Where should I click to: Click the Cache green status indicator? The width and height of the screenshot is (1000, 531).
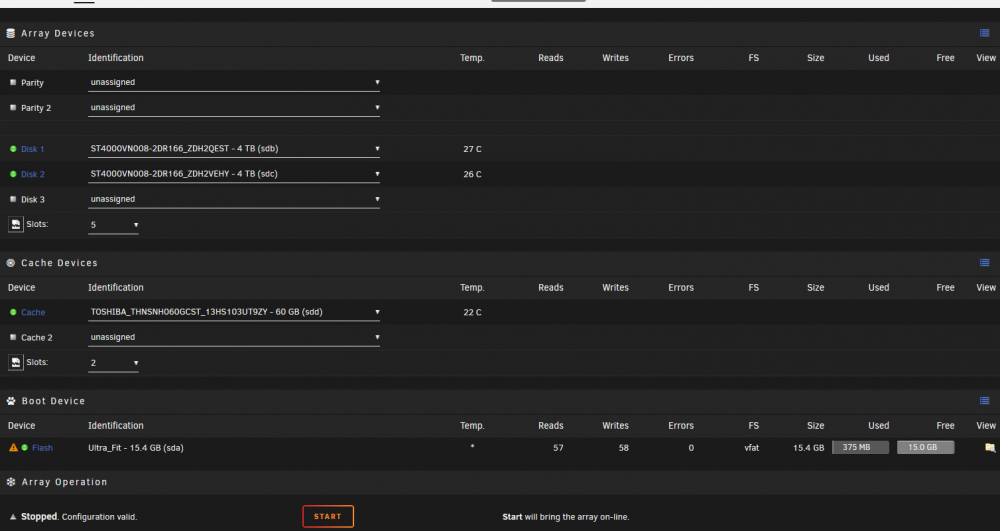[13, 312]
